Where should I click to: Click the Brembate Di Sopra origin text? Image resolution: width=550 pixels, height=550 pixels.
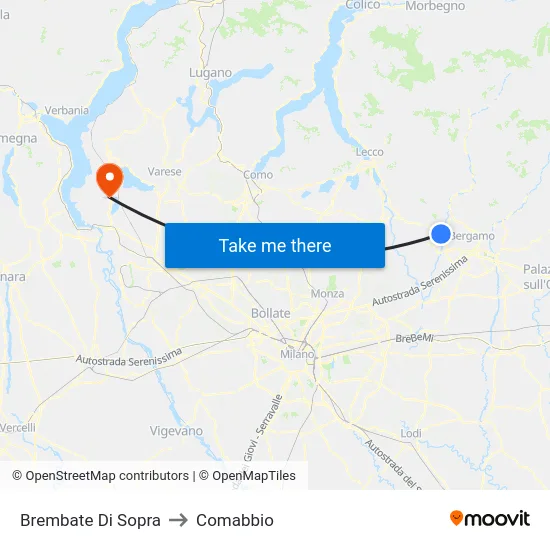(90, 520)
